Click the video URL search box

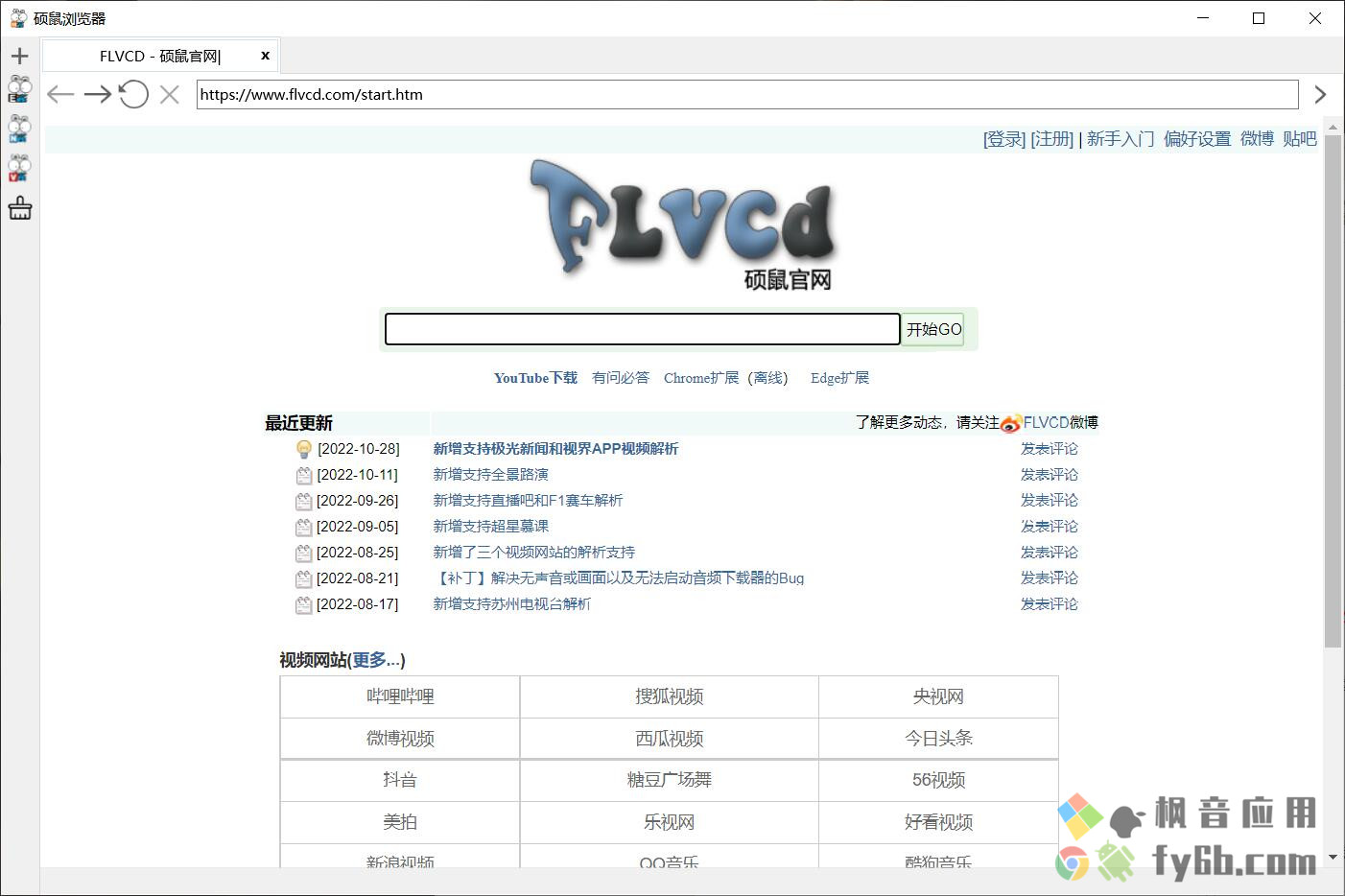[642, 329]
